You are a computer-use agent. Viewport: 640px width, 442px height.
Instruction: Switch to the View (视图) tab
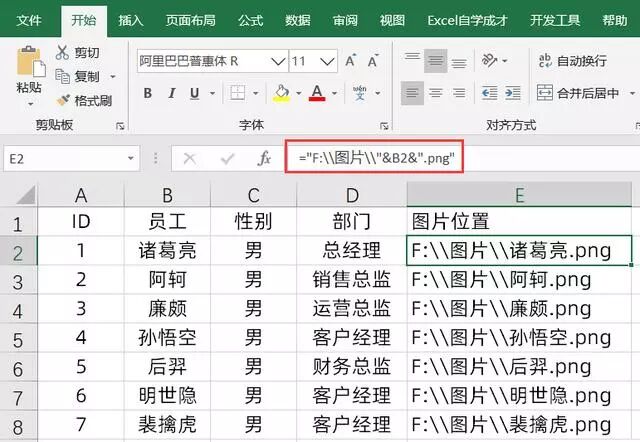392,20
